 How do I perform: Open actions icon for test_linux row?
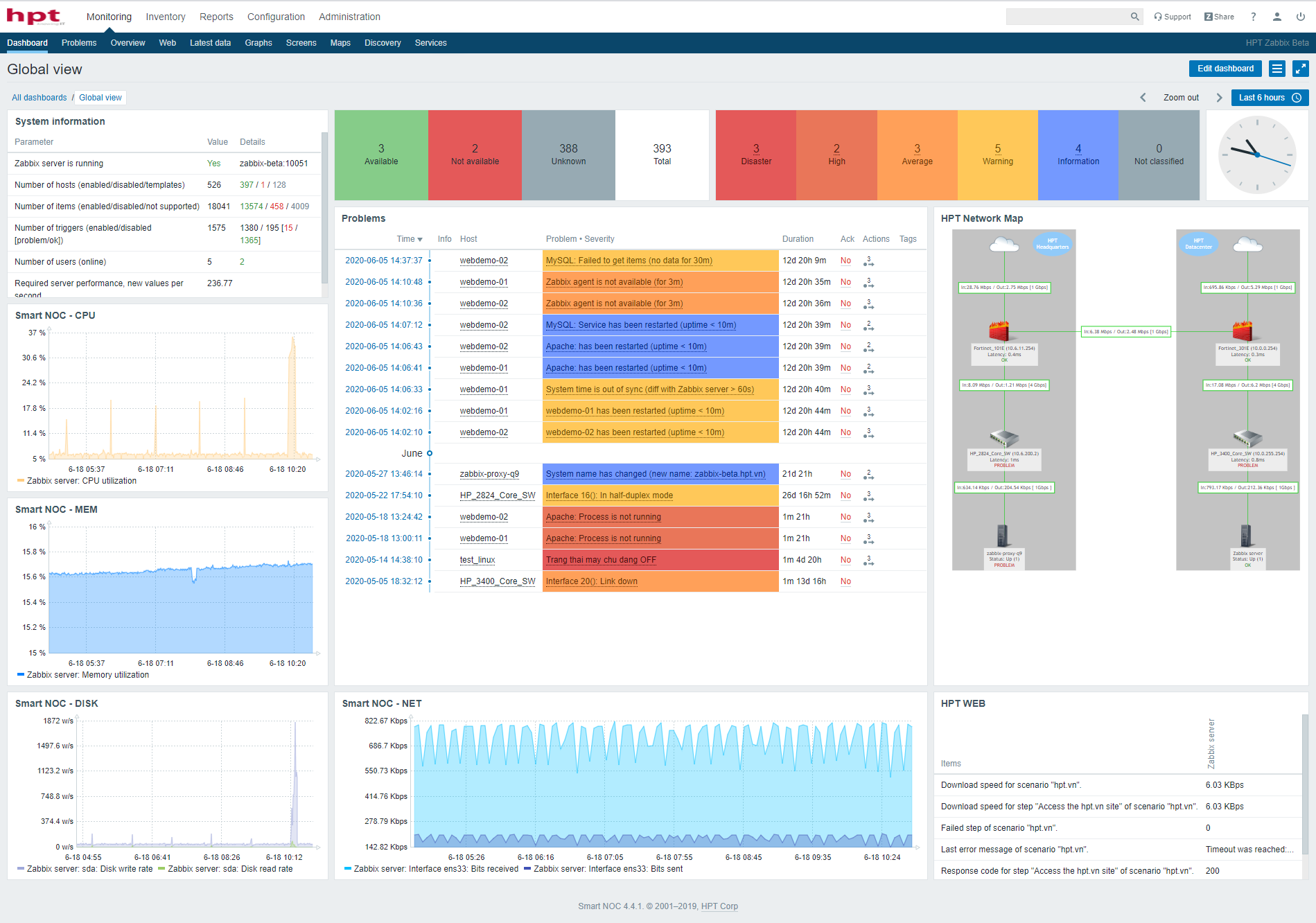point(868,561)
